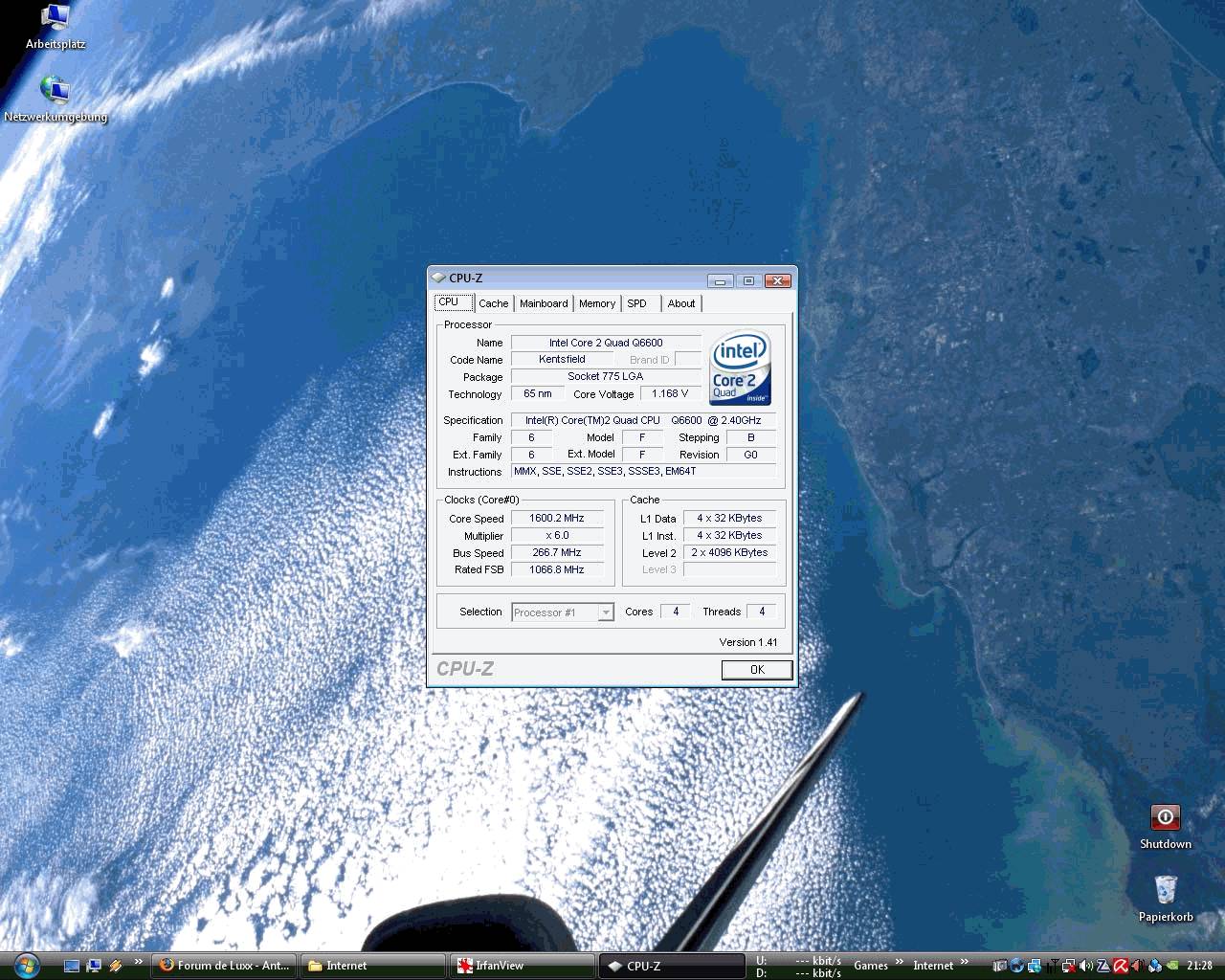The width and height of the screenshot is (1225, 980).
Task: Click the Code Name value Kentsfield
Action: tap(562, 360)
